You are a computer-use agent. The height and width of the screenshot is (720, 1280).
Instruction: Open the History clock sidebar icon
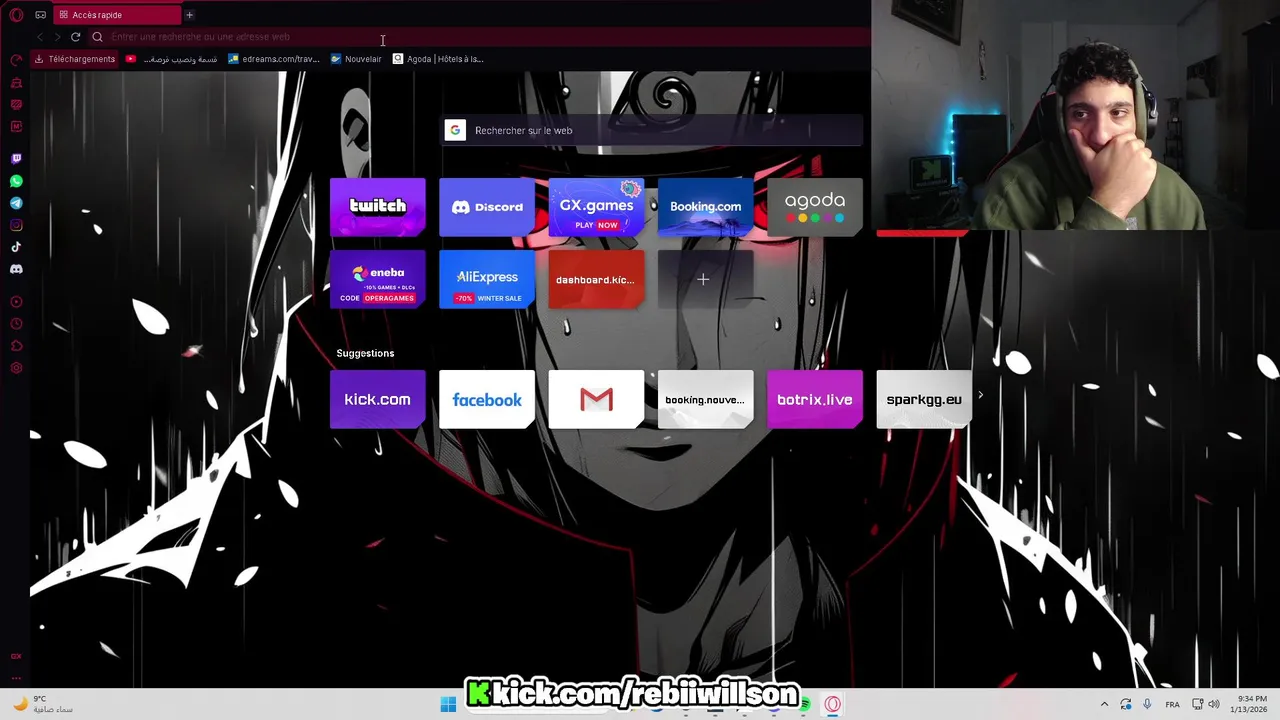pyautogui.click(x=16, y=324)
